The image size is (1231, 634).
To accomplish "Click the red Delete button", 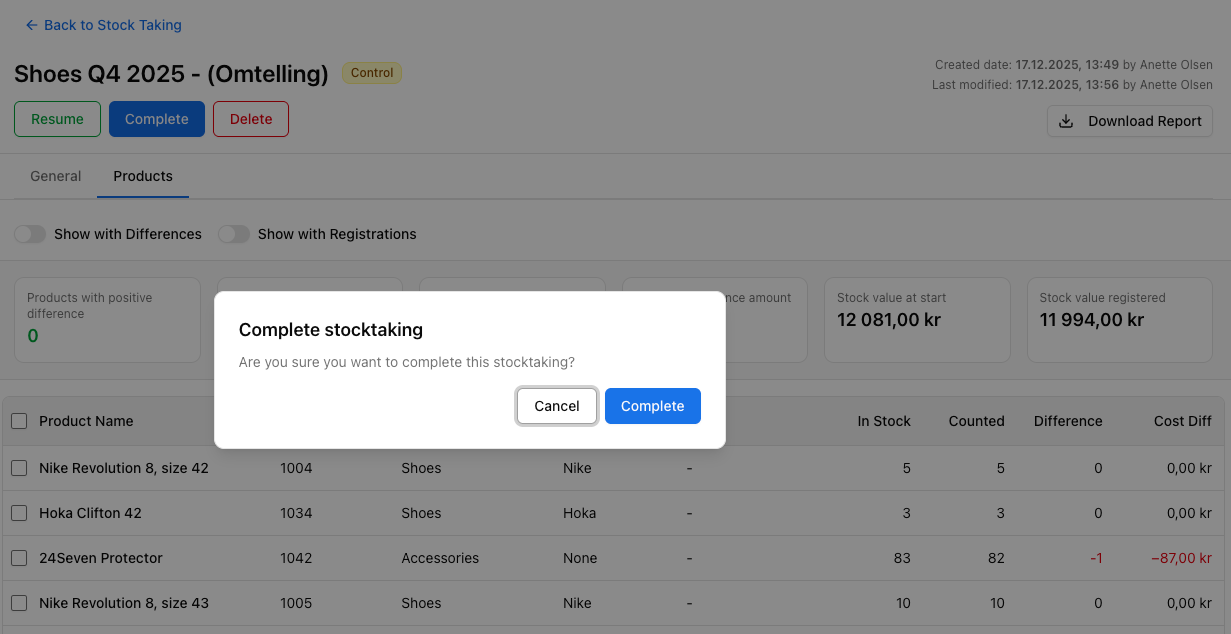I will tap(251, 119).
